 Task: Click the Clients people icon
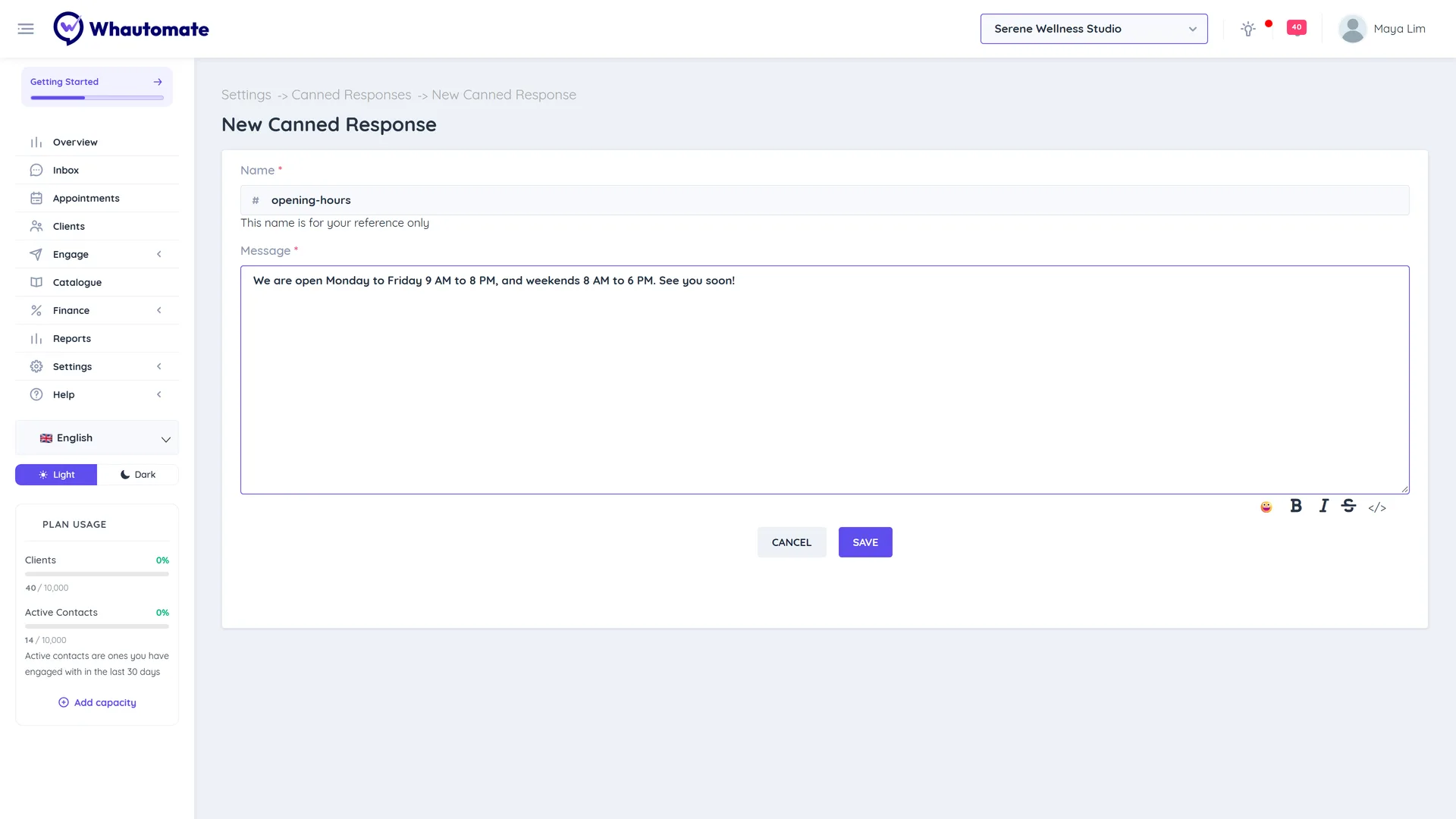coord(36,227)
